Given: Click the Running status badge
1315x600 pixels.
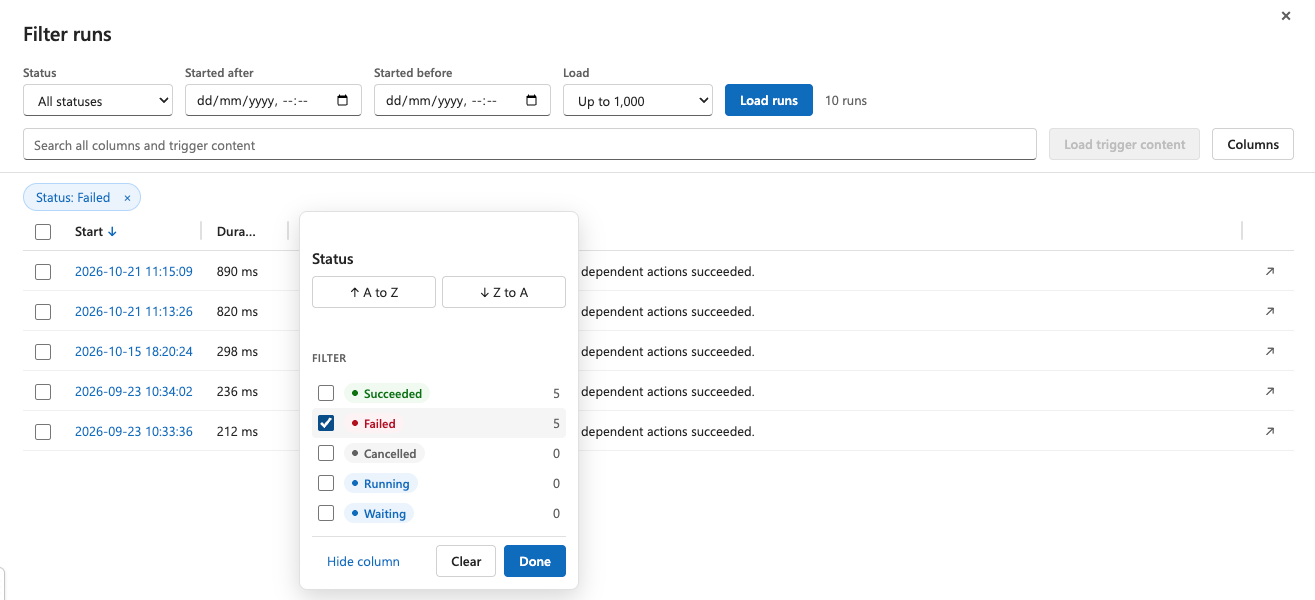Looking at the screenshot, I should point(381,483).
